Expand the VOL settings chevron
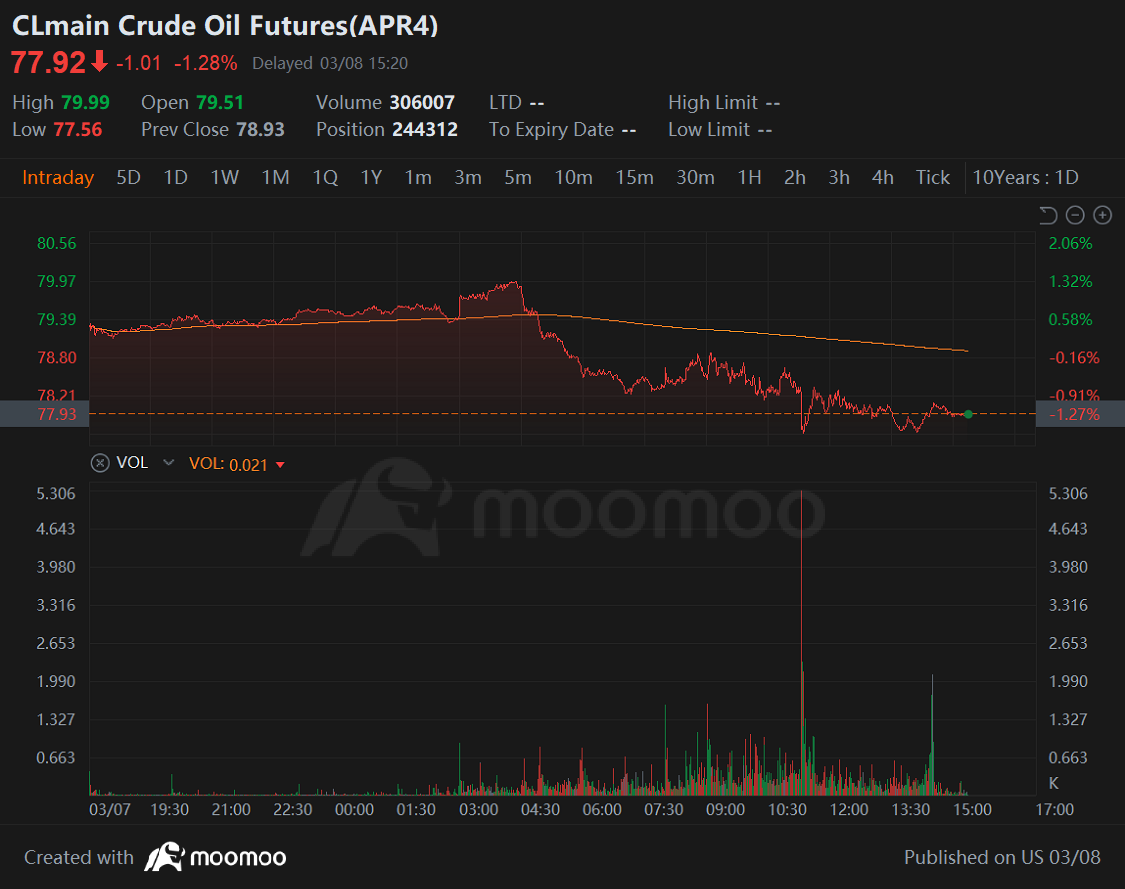The image size is (1125, 889). [168, 462]
